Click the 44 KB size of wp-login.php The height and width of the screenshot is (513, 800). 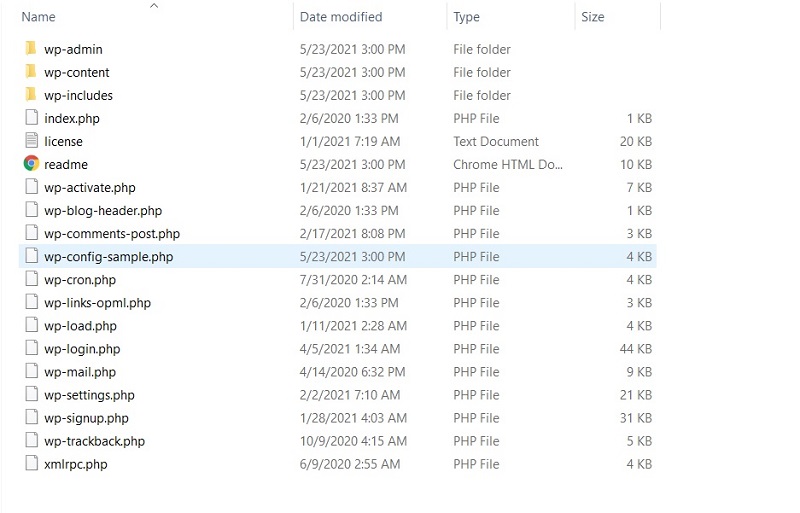click(x=636, y=349)
